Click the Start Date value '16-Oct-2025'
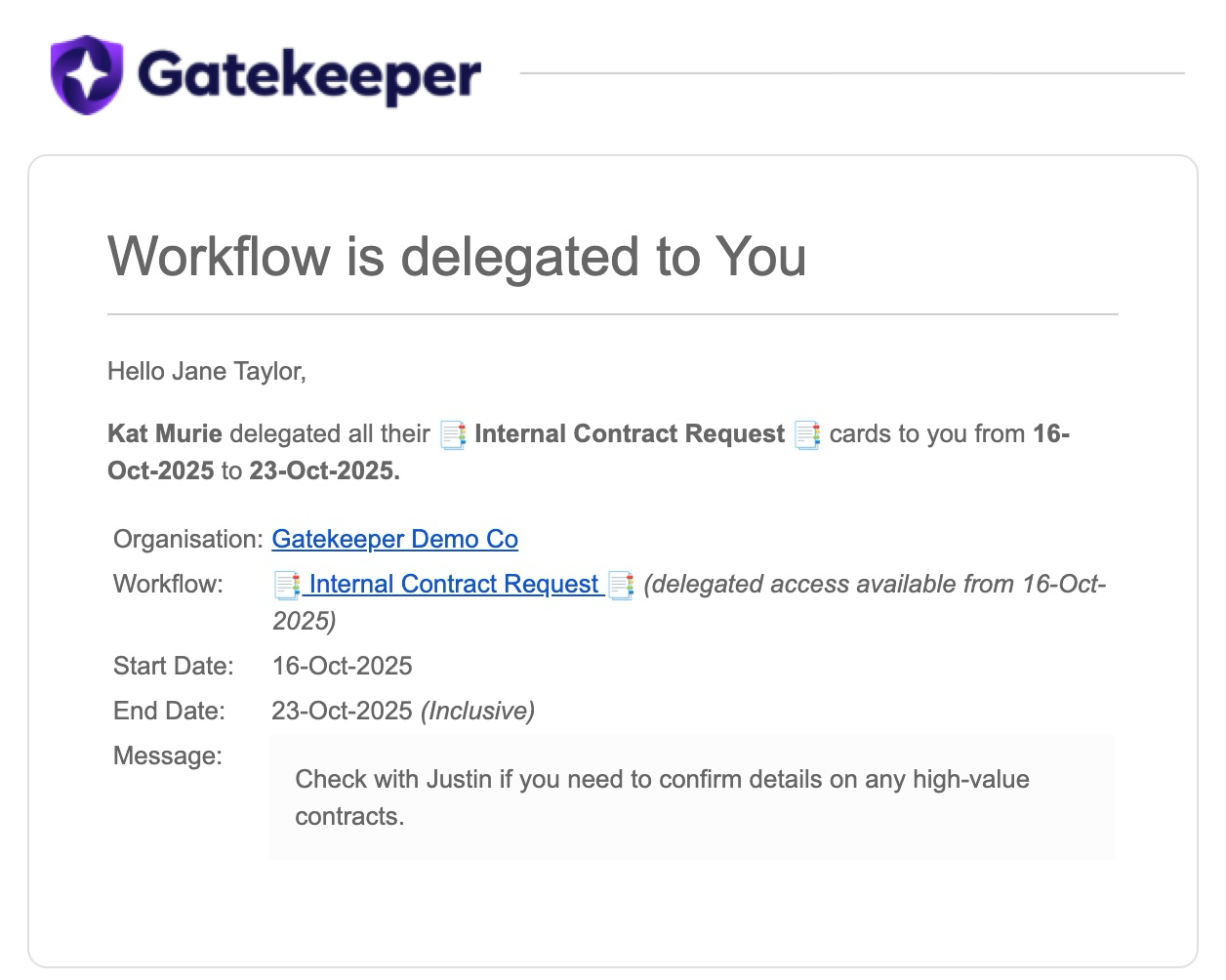The image size is (1226, 980). click(x=342, y=666)
